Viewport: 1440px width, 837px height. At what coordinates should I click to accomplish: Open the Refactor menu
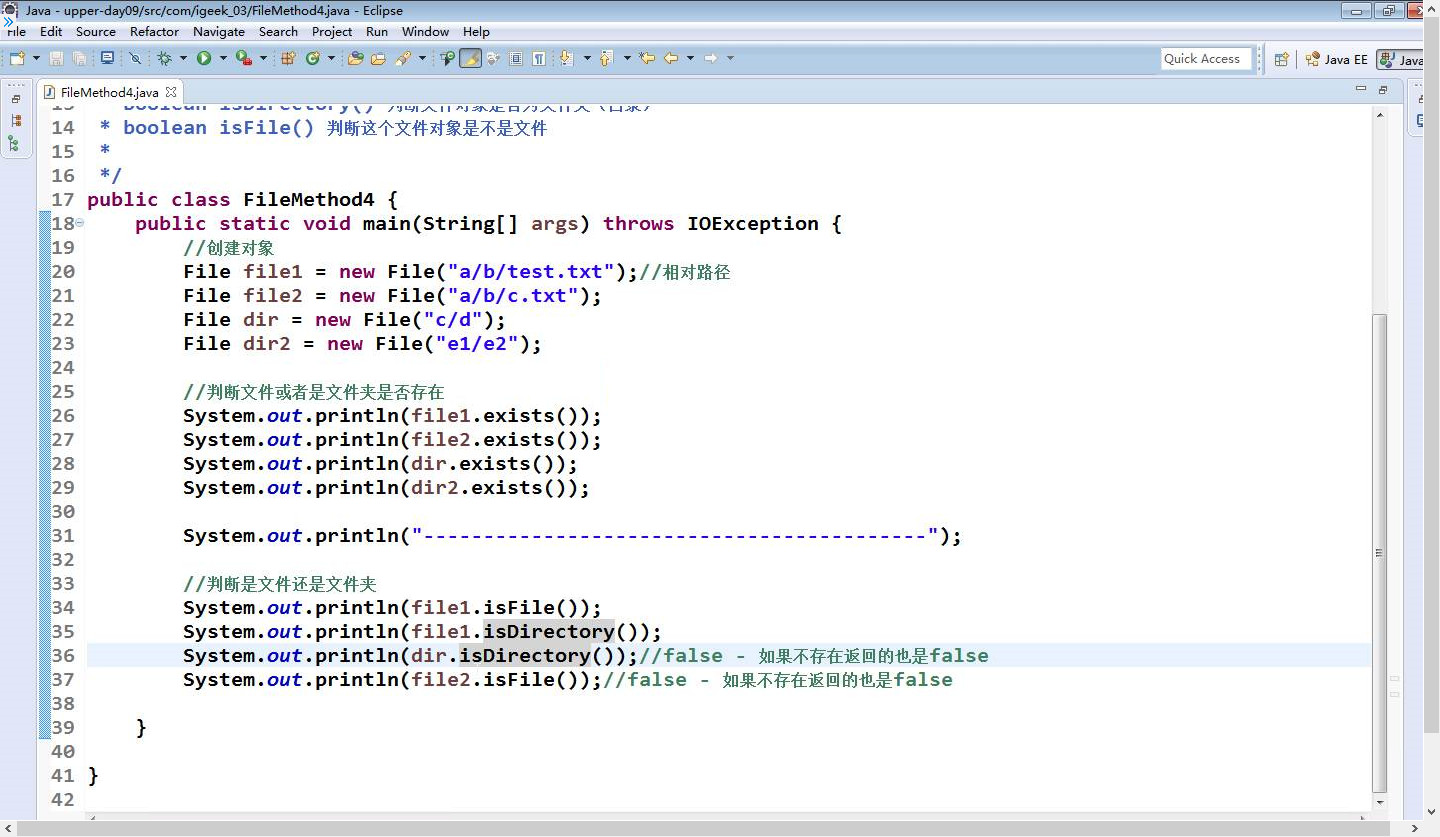tap(155, 31)
